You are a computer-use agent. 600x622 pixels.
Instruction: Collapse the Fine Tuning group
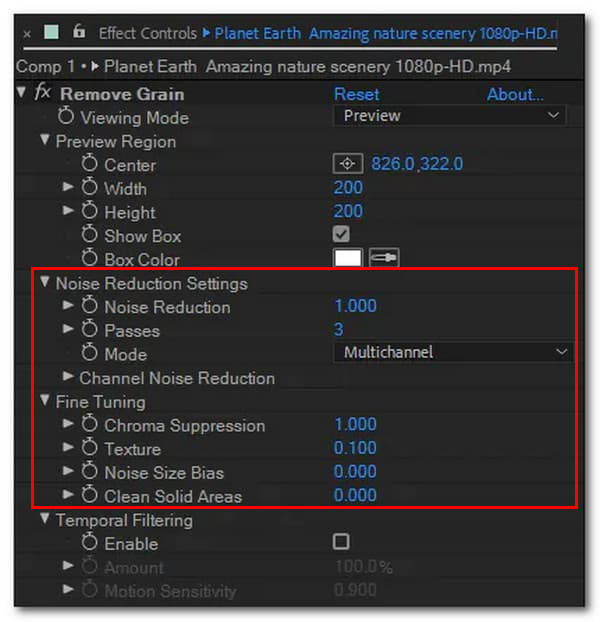pos(45,400)
